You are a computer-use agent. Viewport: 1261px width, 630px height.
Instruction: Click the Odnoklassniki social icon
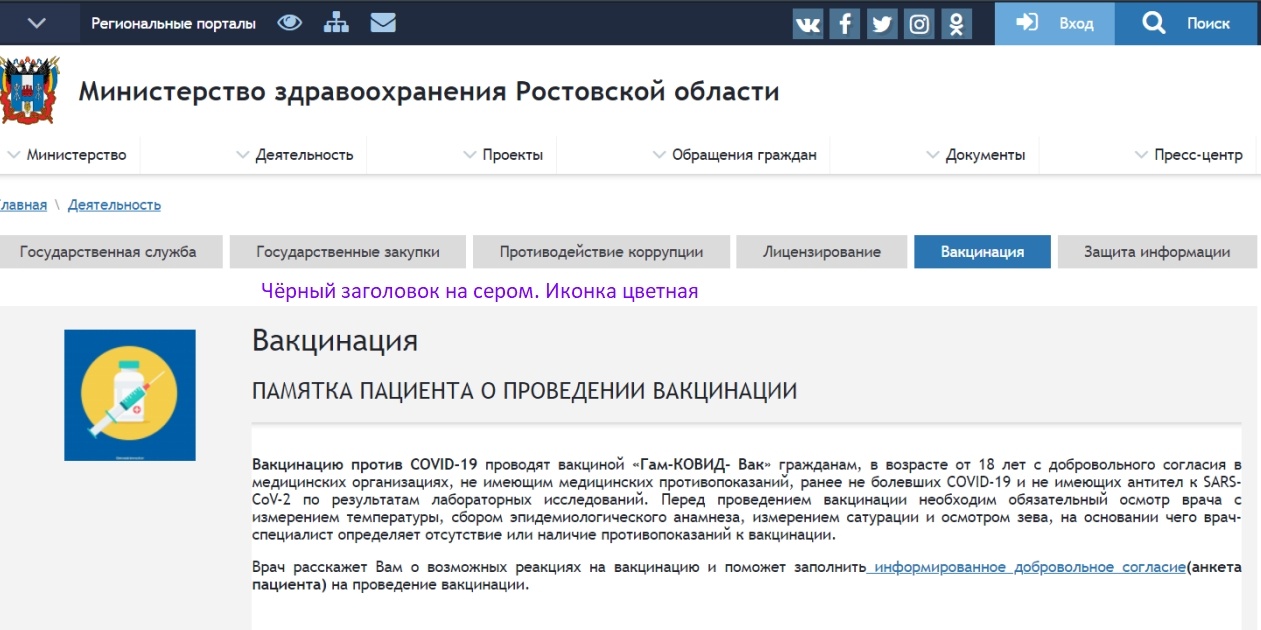956,23
